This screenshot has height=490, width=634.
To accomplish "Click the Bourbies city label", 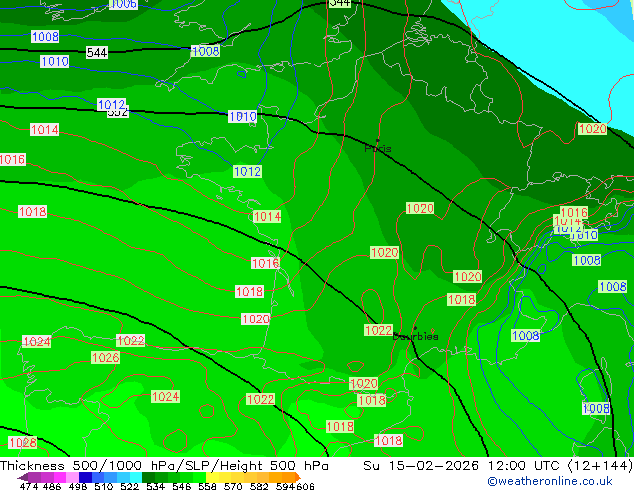I will coord(415,336).
